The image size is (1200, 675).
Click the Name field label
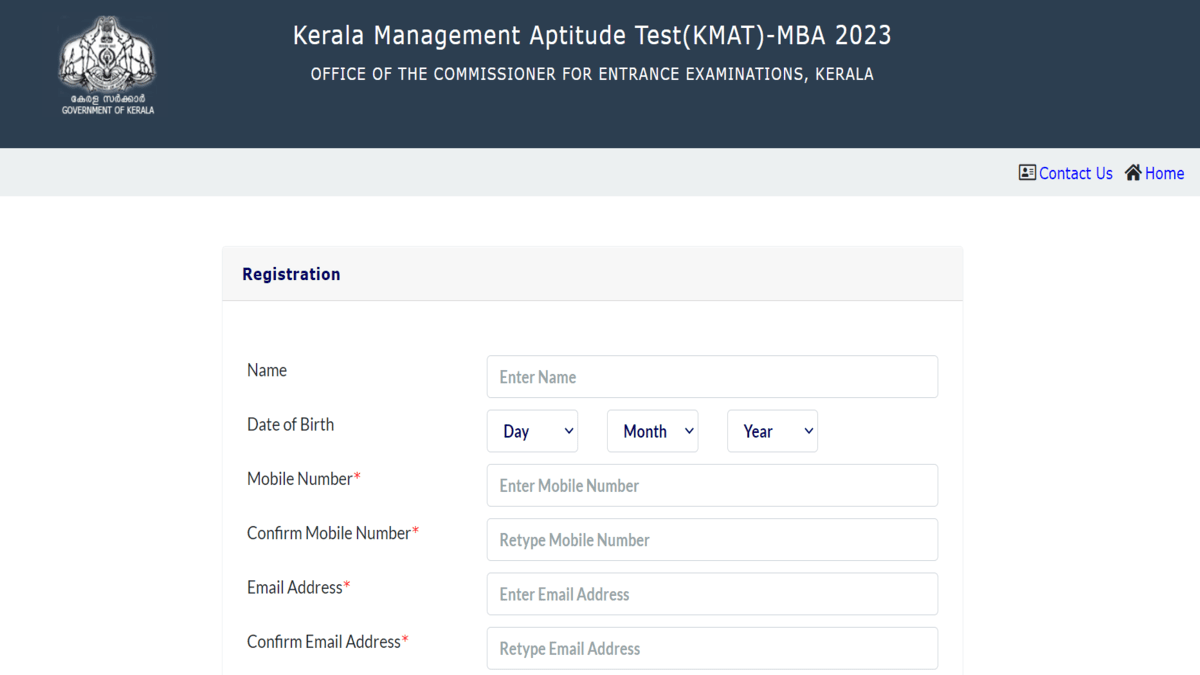tap(267, 370)
